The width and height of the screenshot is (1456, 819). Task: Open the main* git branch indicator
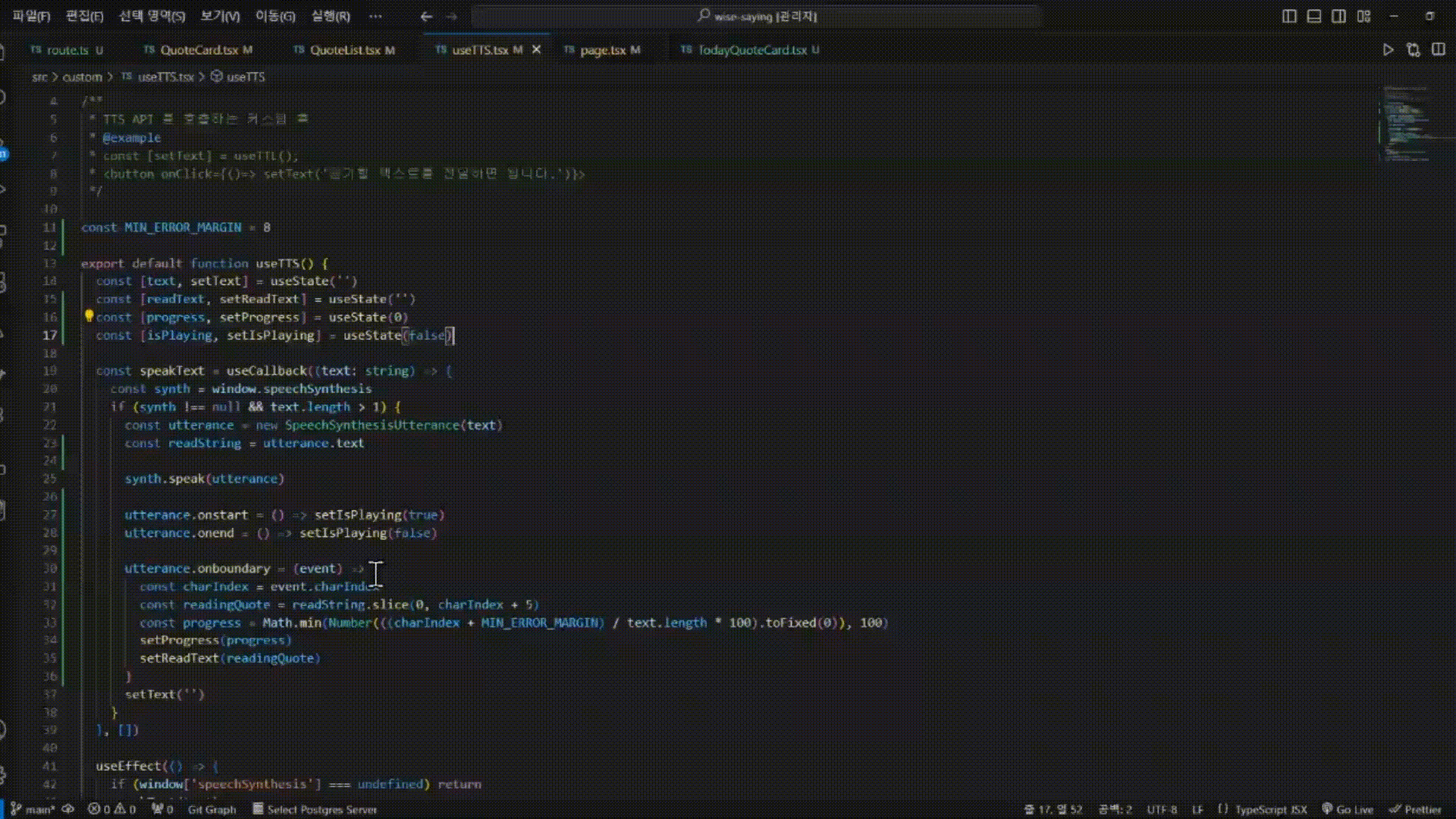click(x=33, y=809)
